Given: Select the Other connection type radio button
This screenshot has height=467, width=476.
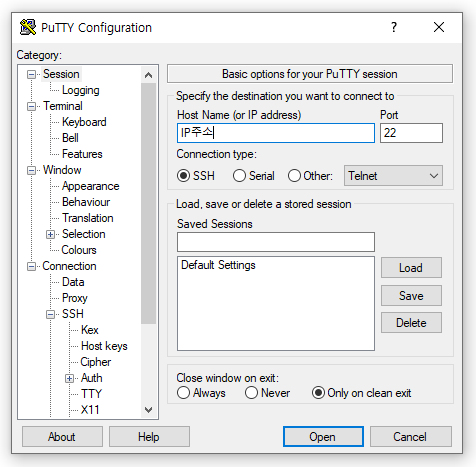Looking at the screenshot, I should click(x=294, y=176).
